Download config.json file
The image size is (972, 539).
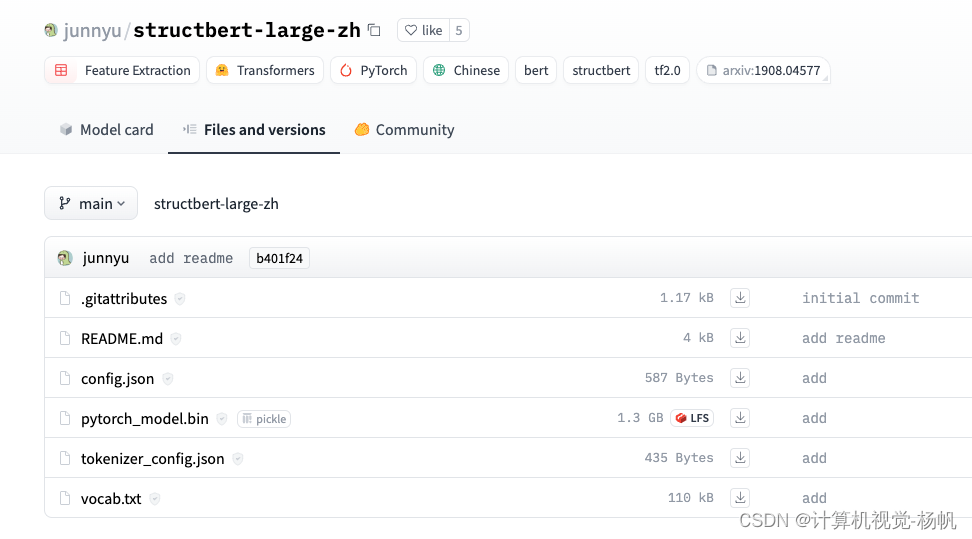740,378
